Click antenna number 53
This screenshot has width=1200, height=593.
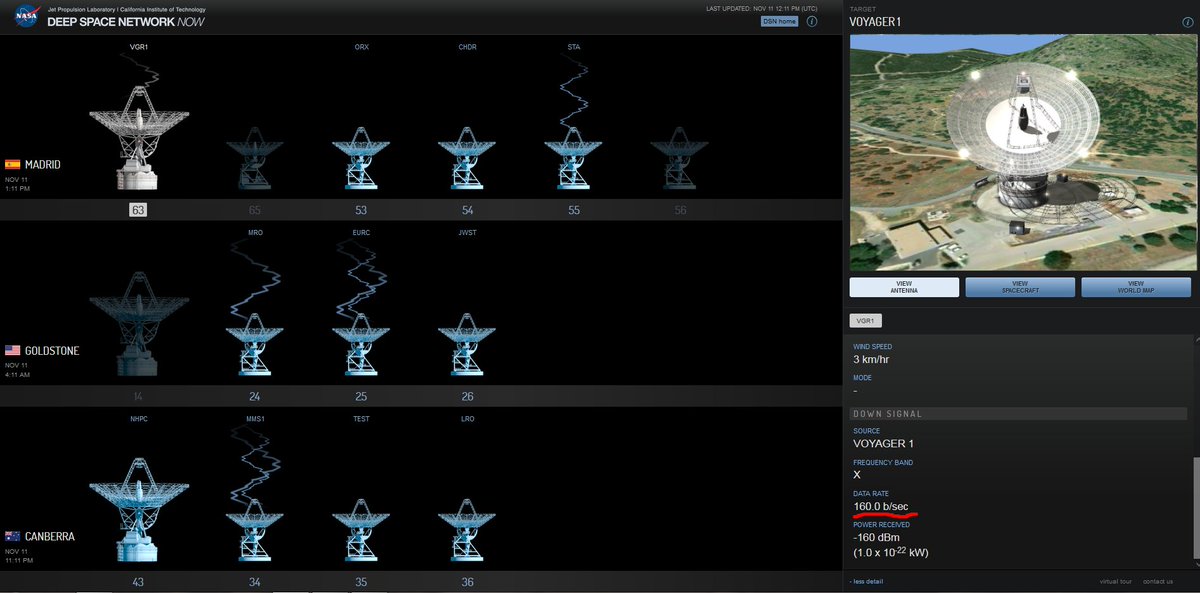pyautogui.click(x=361, y=210)
